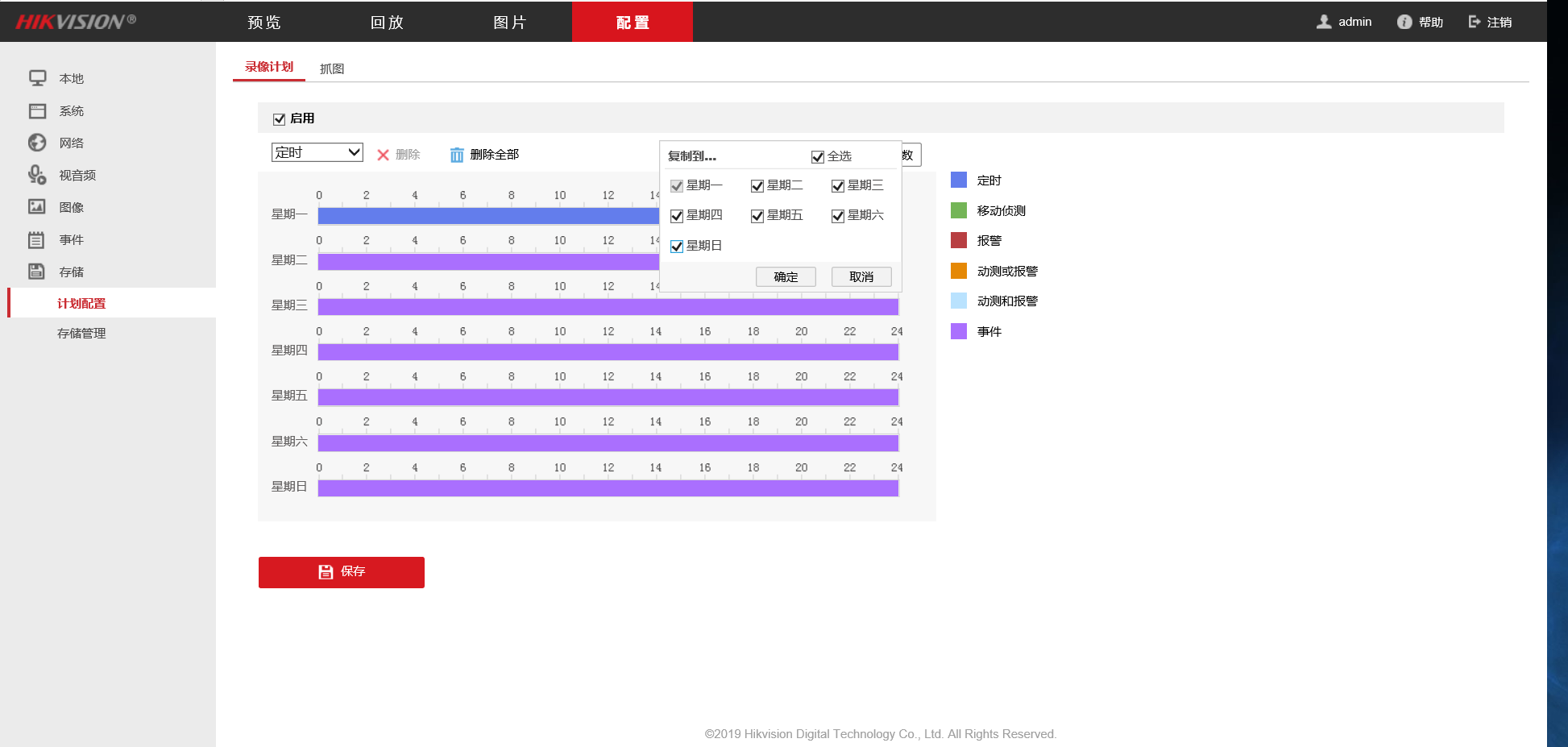The height and width of the screenshot is (747, 1568).
Task: Click 删除全部 label
Action: click(x=495, y=155)
